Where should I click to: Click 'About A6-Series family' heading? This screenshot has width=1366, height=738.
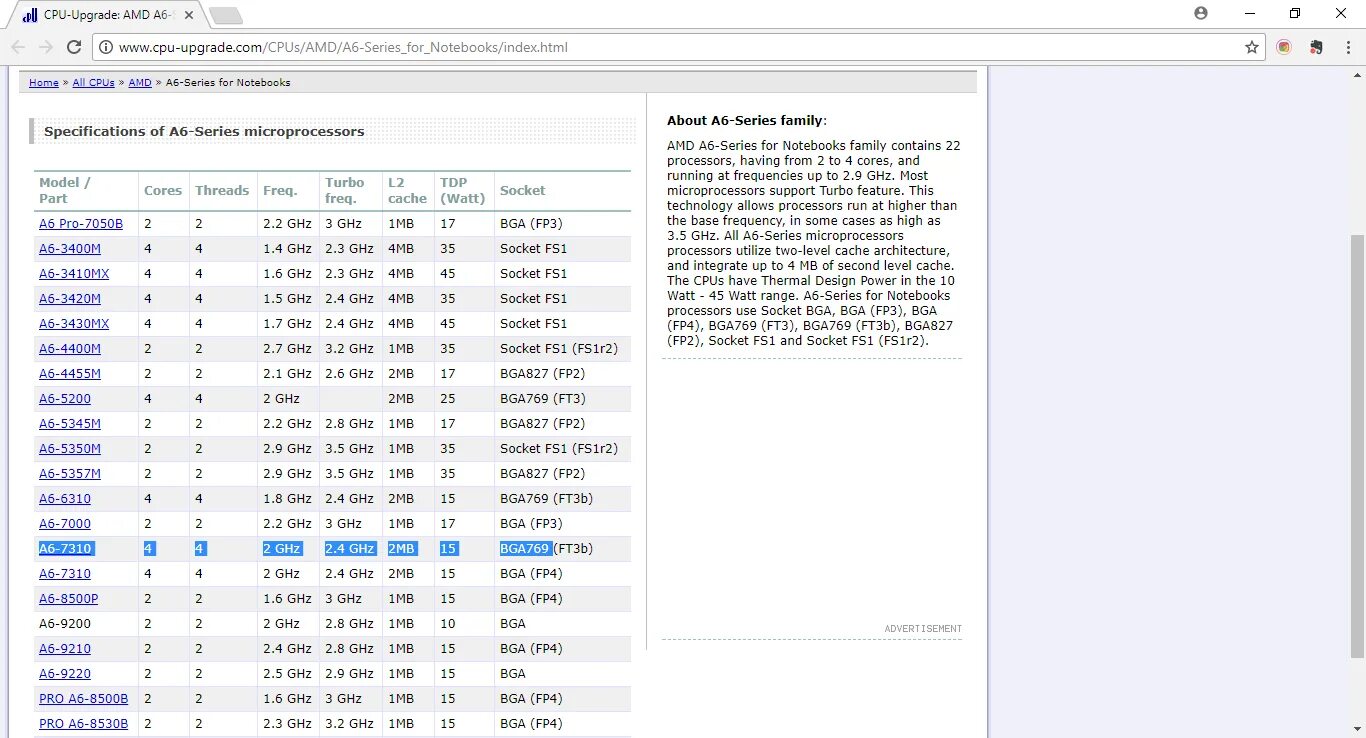(x=745, y=120)
